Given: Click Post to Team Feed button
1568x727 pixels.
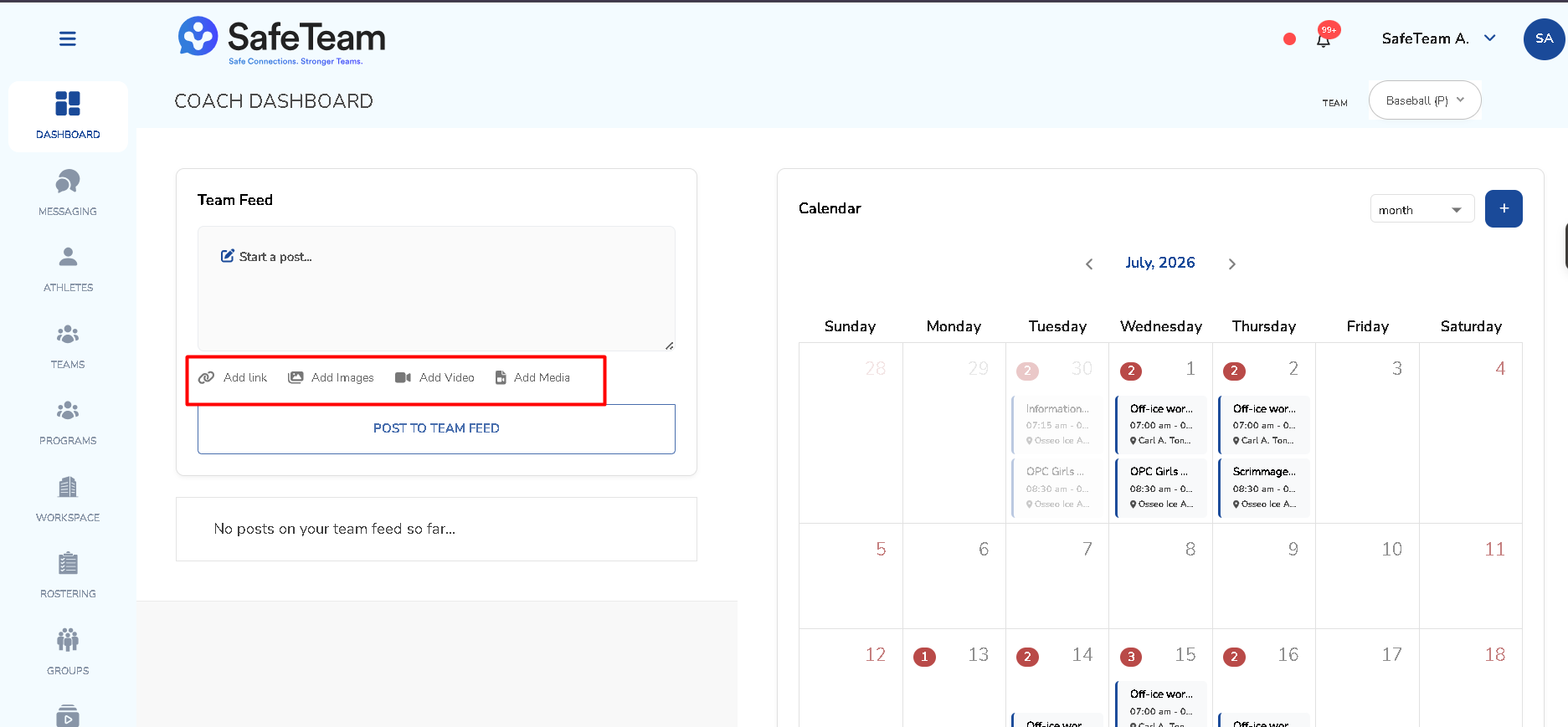Looking at the screenshot, I should click(x=436, y=428).
